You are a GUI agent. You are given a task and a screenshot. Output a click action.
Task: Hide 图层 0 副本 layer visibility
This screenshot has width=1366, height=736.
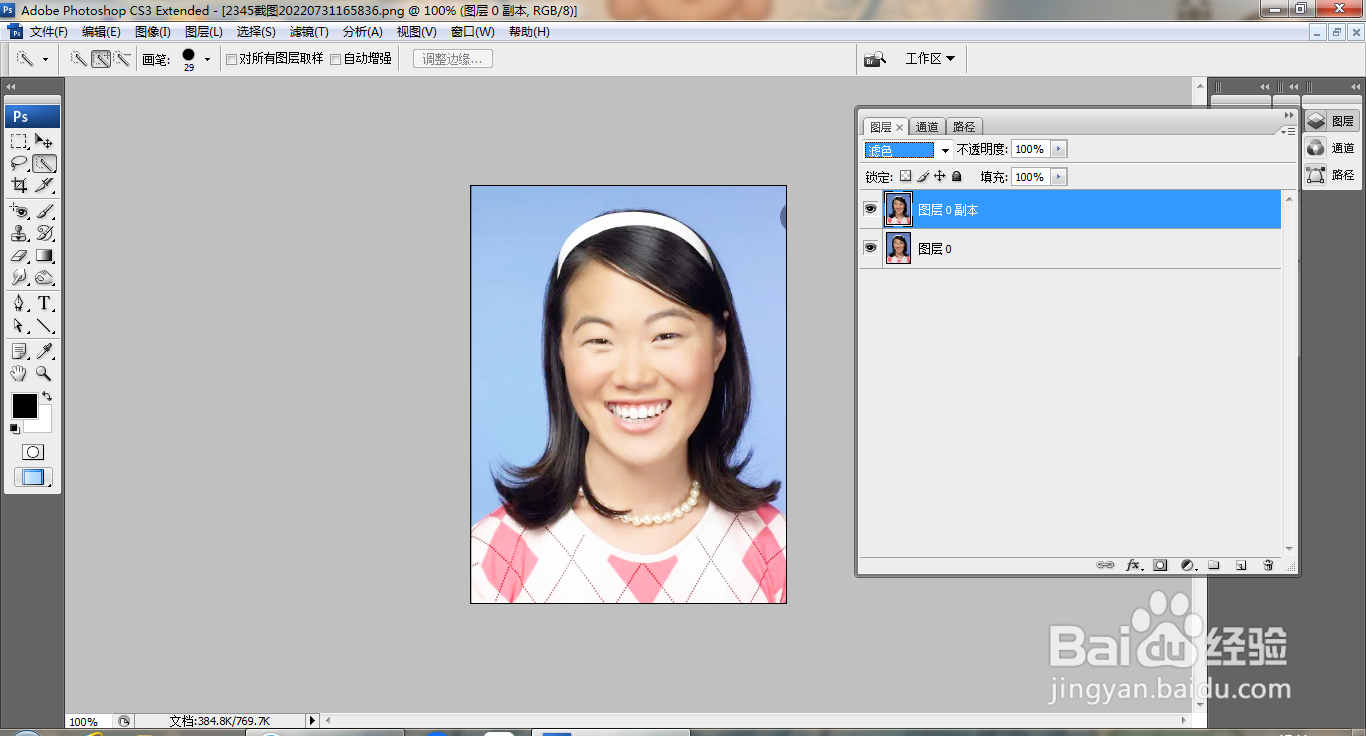870,209
